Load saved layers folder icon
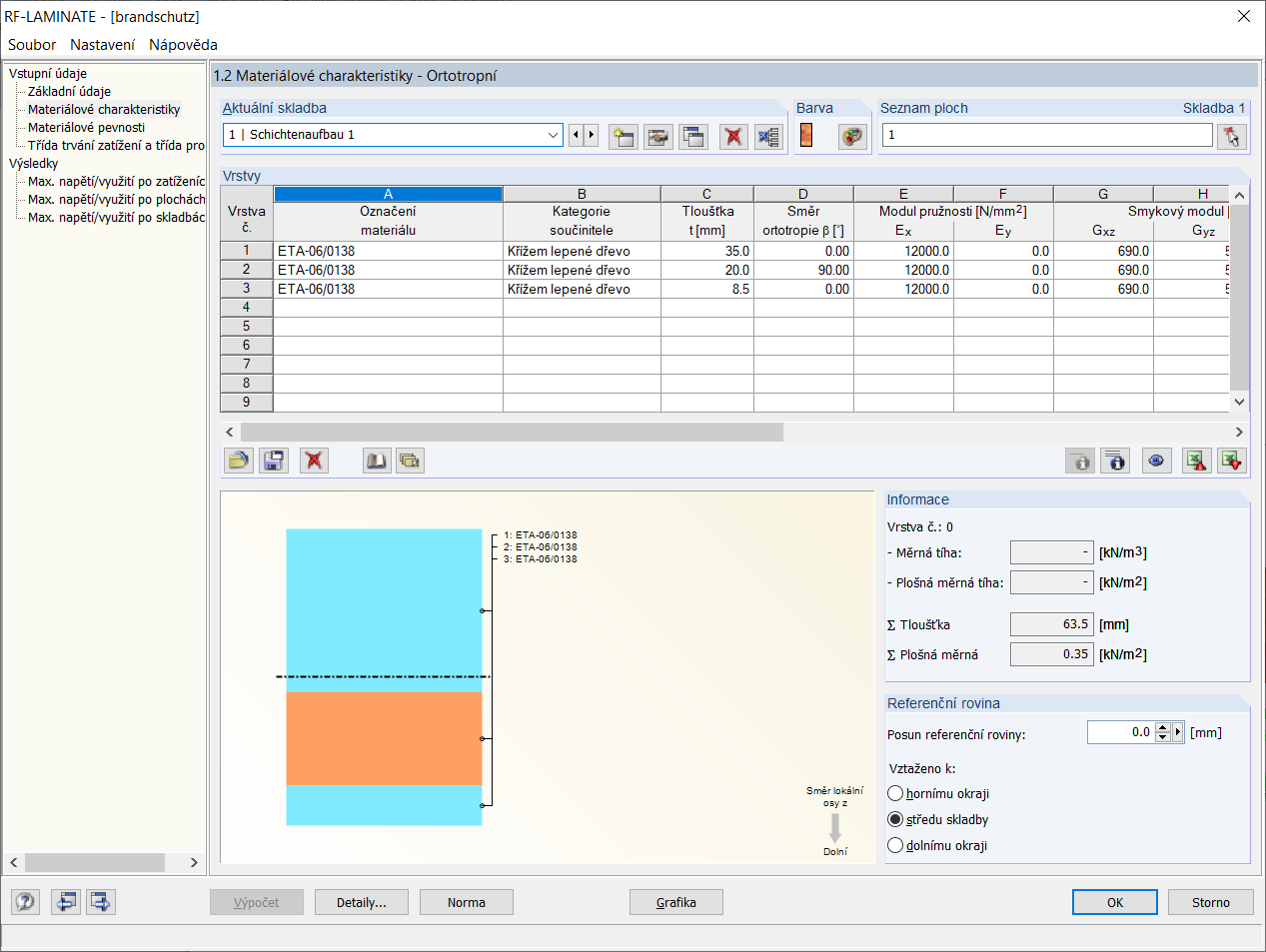 (239, 461)
